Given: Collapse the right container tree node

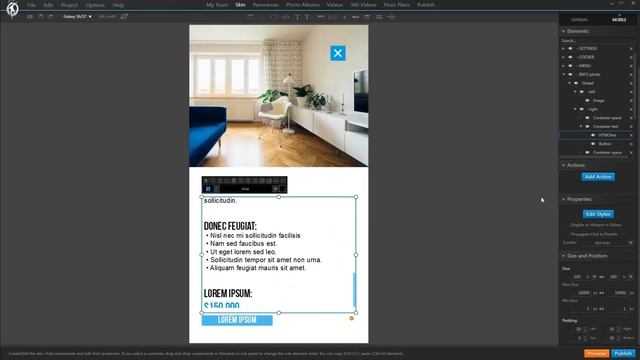Looking at the screenshot, I should (576, 109).
